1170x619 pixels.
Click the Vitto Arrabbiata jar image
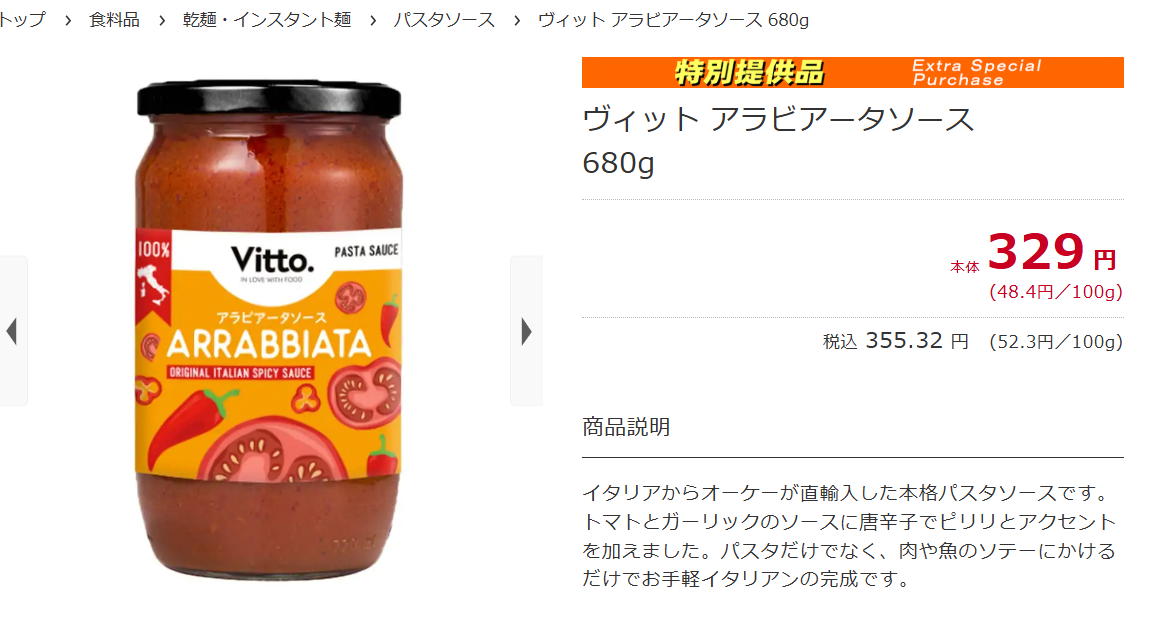pyautogui.click(x=269, y=330)
